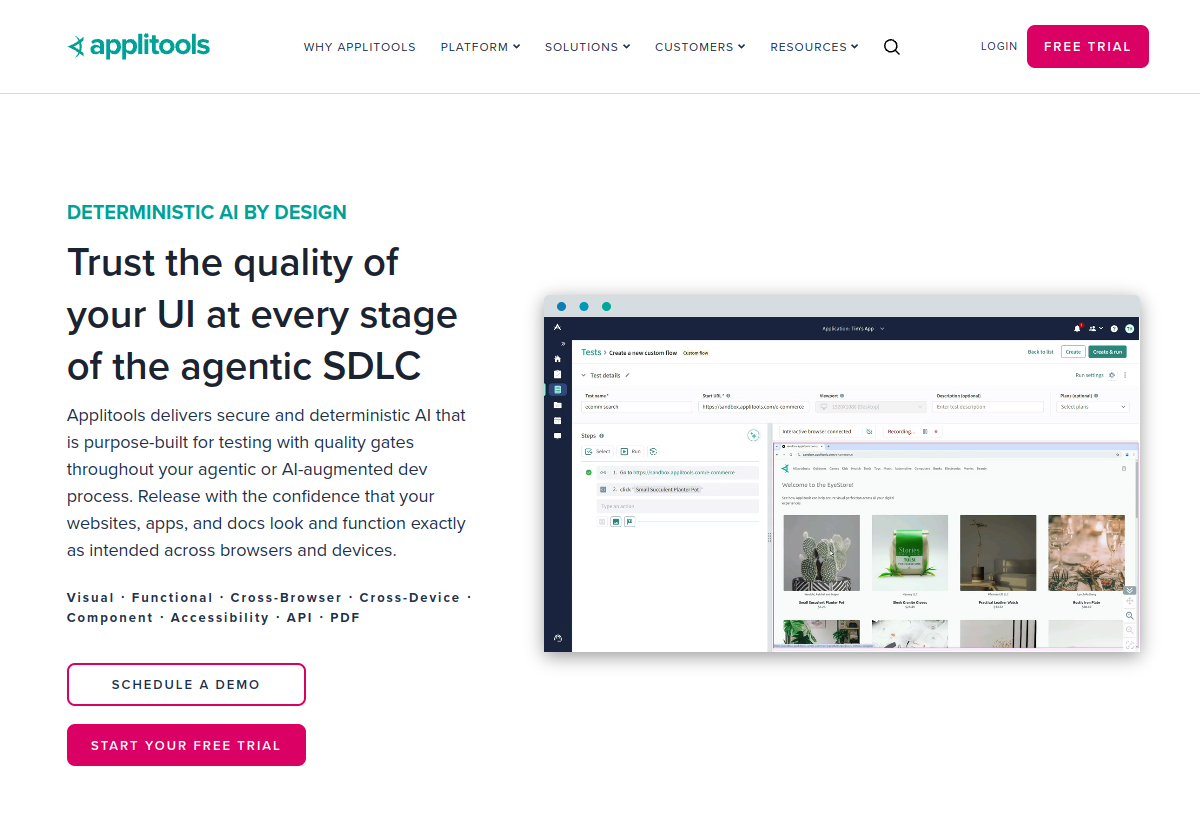
Task: Click the Small Succulent Planter Pot thumbnail
Action: click(822, 552)
